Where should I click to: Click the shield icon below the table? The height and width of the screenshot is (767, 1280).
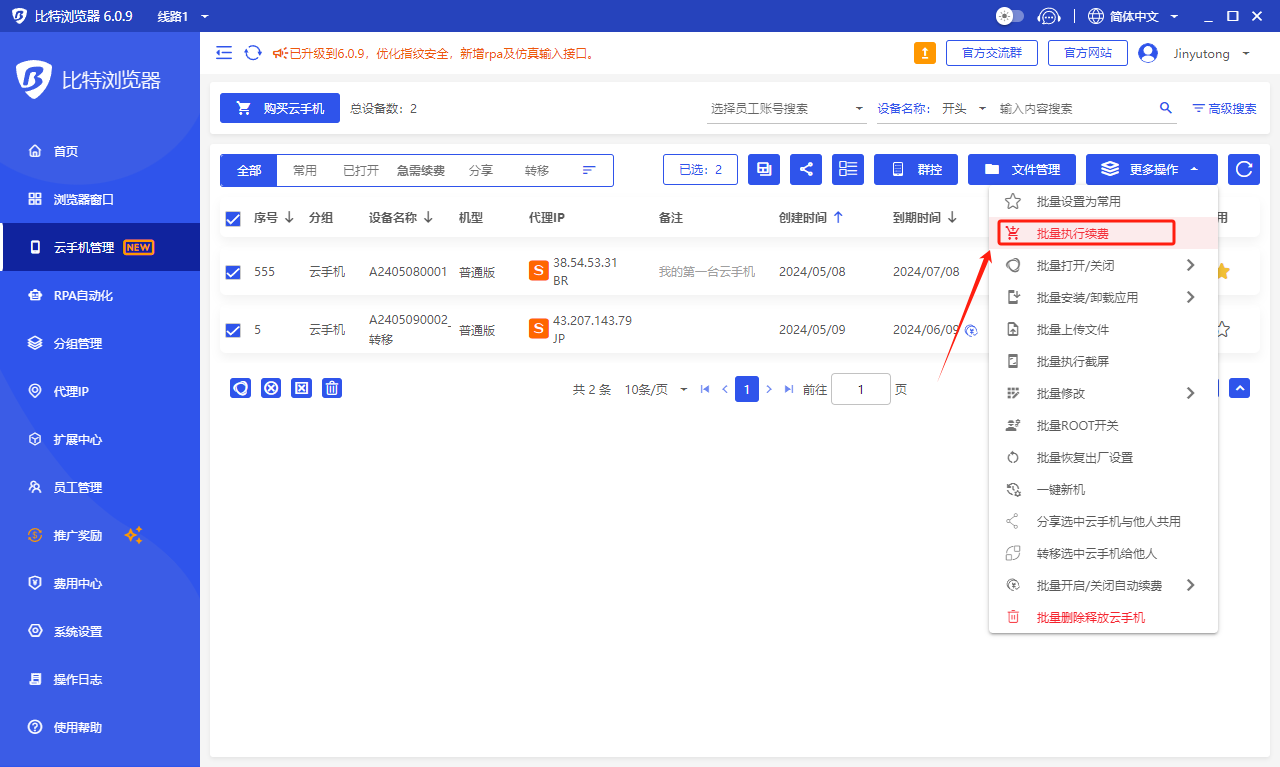click(x=240, y=388)
